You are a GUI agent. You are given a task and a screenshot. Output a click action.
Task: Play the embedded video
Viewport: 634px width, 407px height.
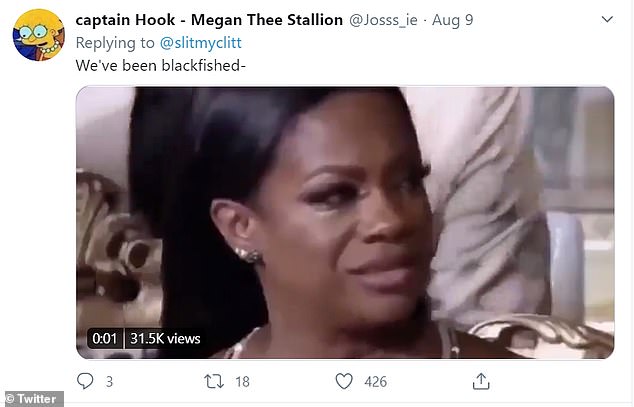point(345,222)
